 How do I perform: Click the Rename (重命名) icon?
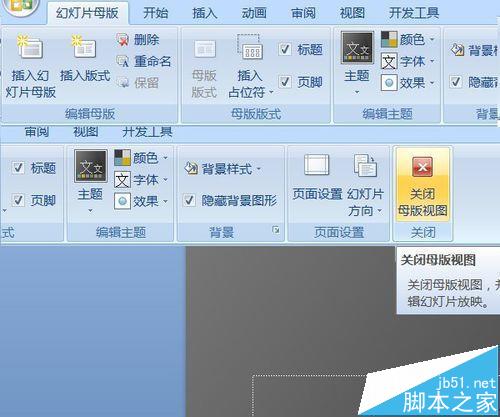point(122,61)
